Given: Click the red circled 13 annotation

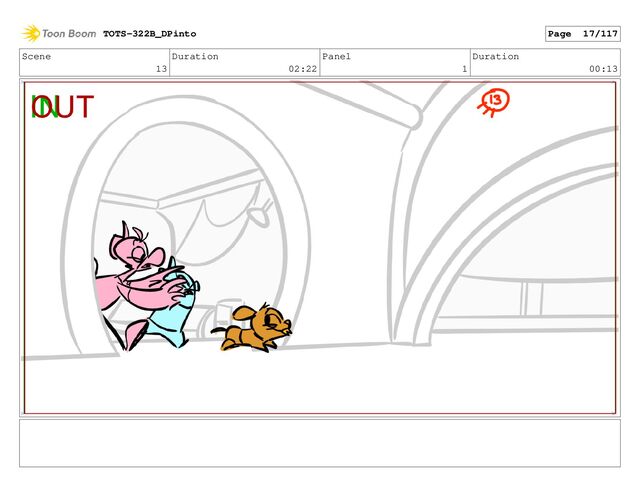Looking at the screenshot, I should [493, 102].
